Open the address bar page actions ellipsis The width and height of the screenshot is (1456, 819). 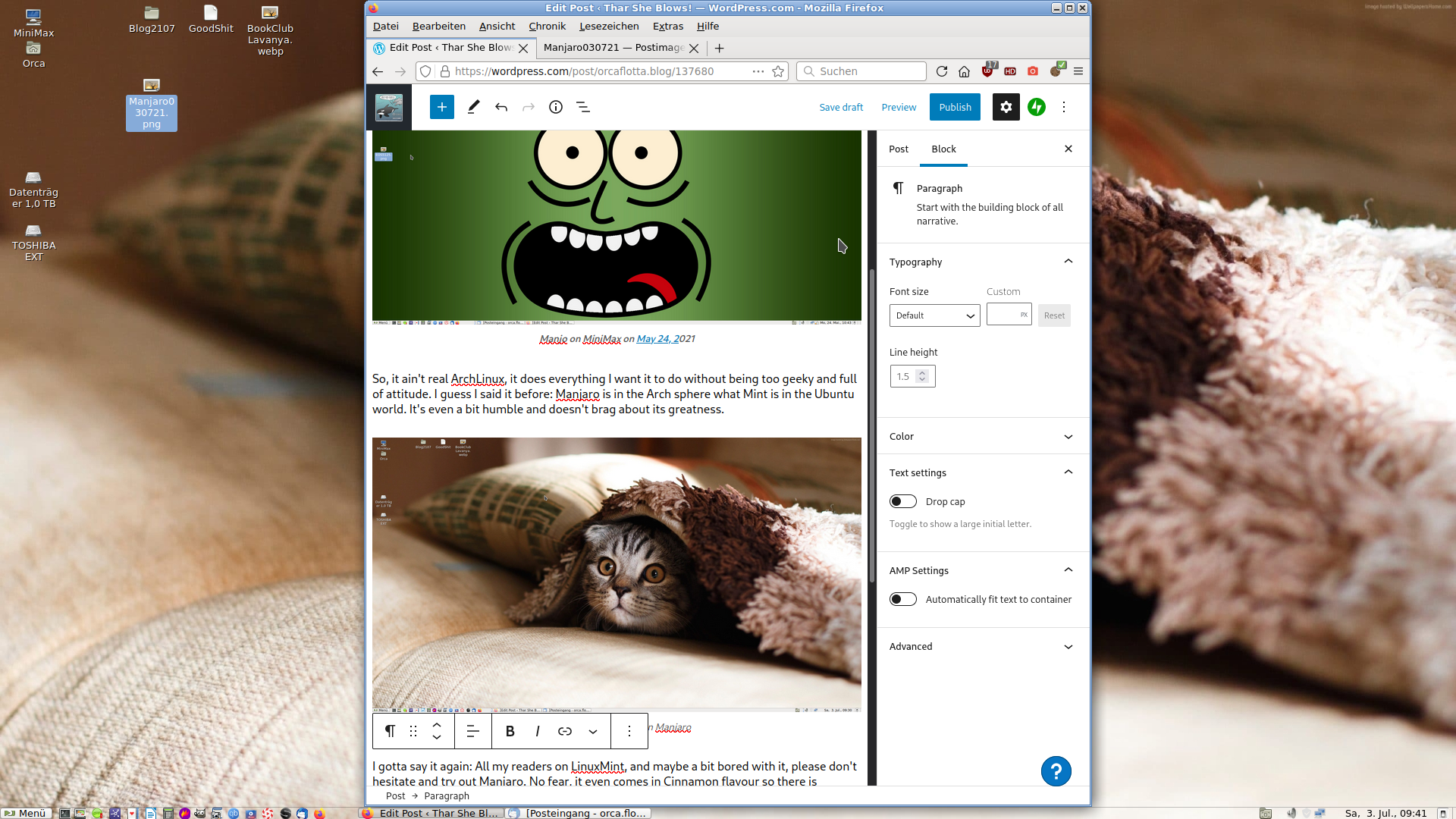click(x=758, y=71)
